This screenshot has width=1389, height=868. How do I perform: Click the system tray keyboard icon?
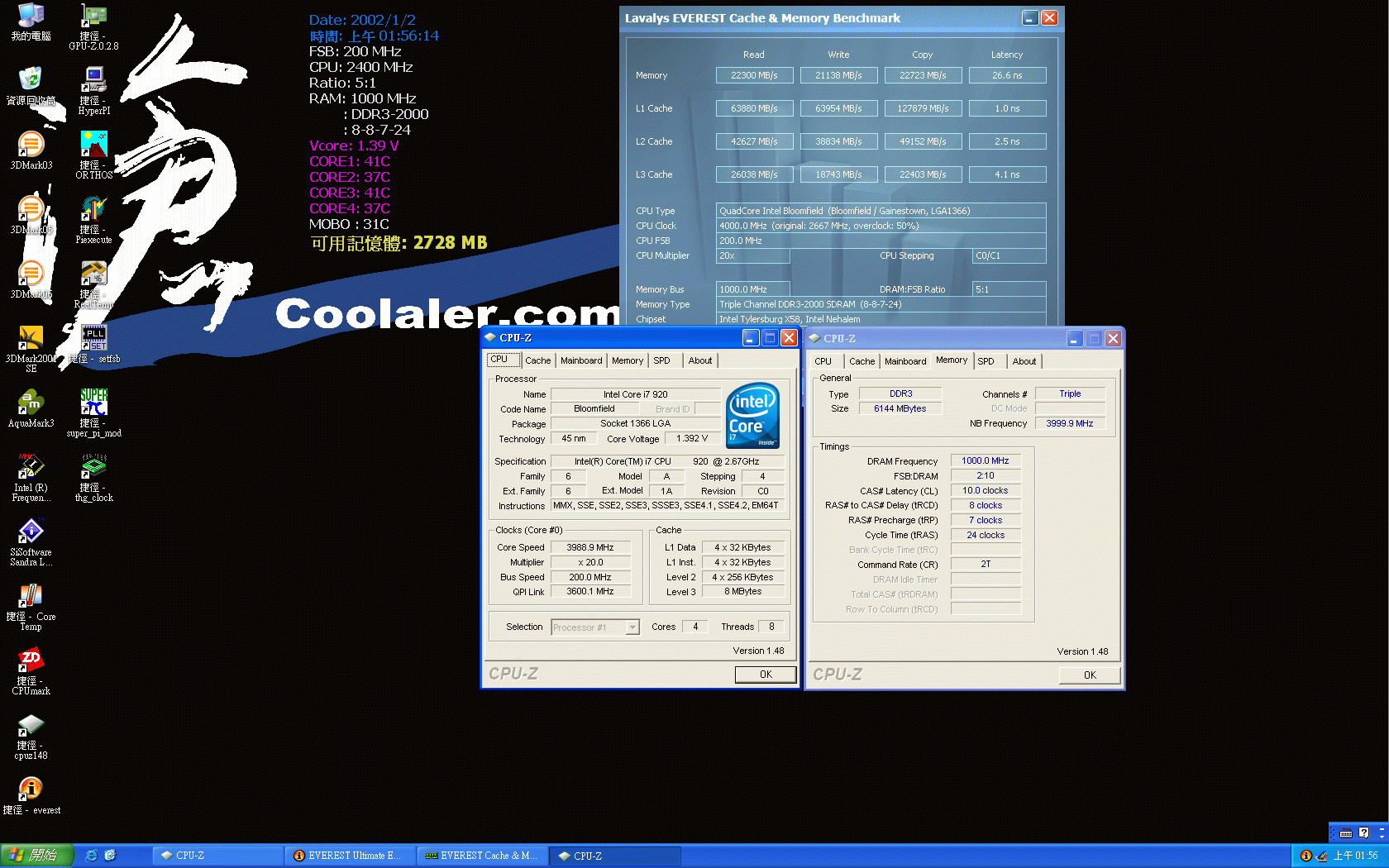1345,833
